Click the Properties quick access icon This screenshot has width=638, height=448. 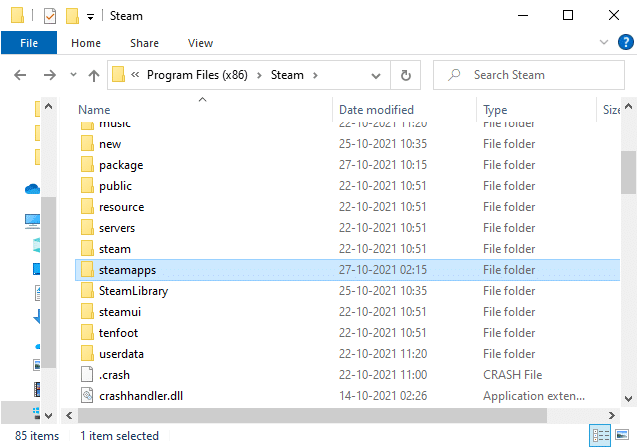click(50, 16)
